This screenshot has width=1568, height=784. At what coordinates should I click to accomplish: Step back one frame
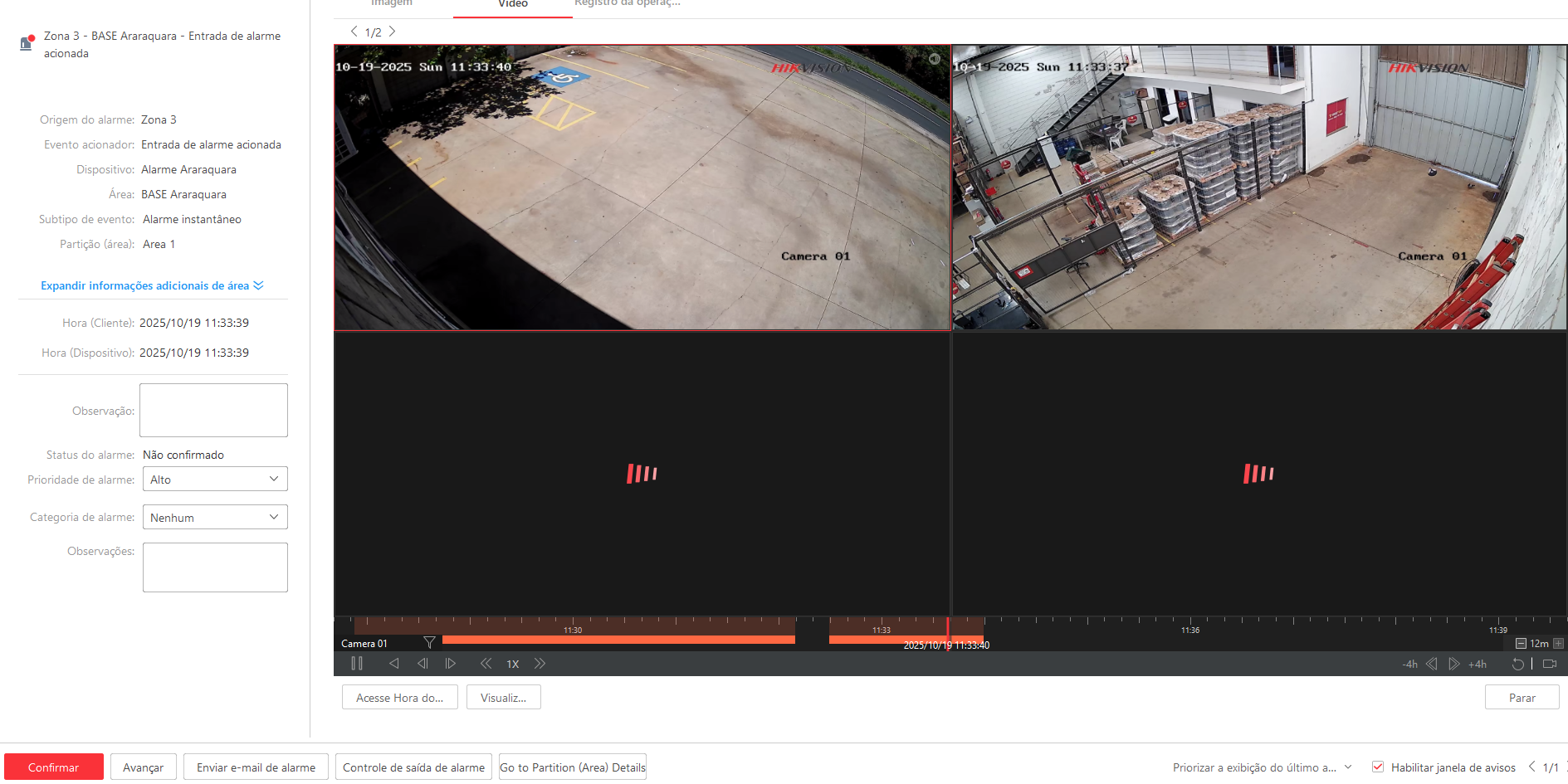click(423, 664)
